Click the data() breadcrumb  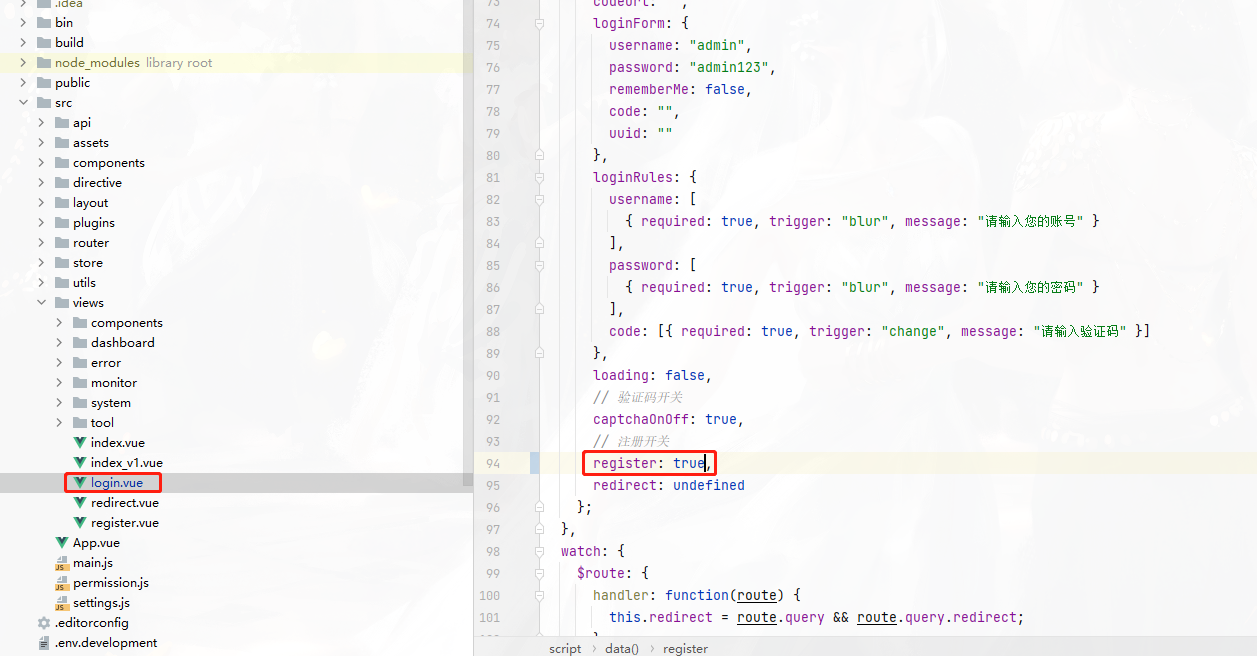point(622,648)
